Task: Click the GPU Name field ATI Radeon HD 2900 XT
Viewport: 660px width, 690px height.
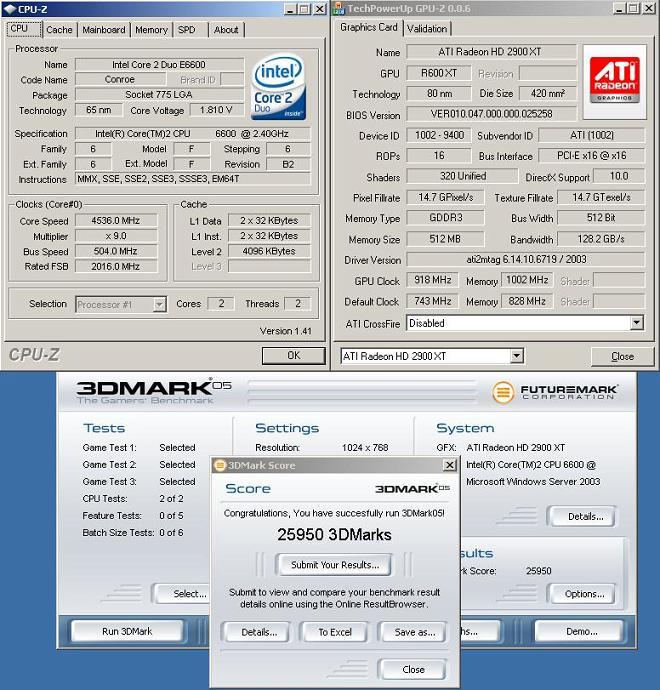Action: click(x=491, y=51)
